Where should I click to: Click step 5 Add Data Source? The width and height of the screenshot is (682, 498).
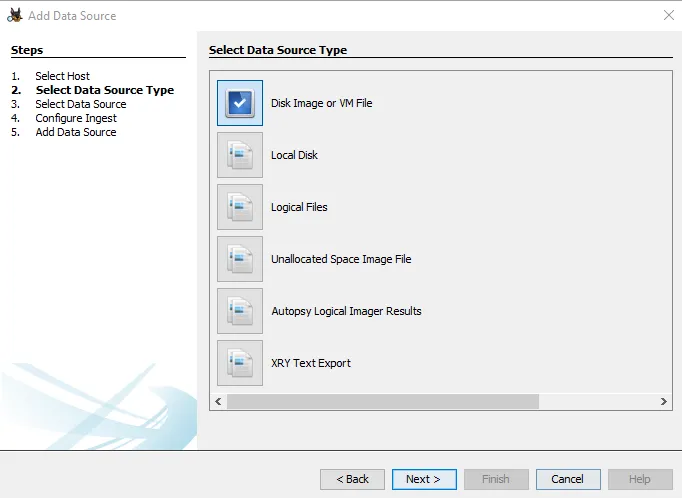pyautogui.click(x=76, y=132)
